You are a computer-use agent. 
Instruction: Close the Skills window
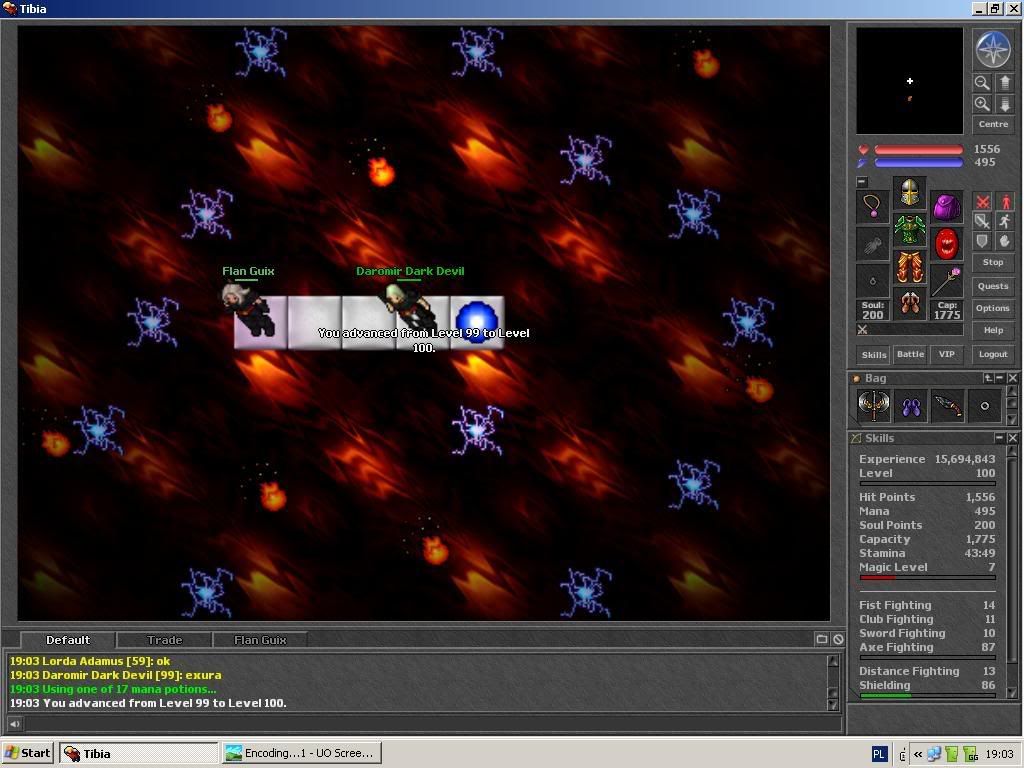point(1012,438)
